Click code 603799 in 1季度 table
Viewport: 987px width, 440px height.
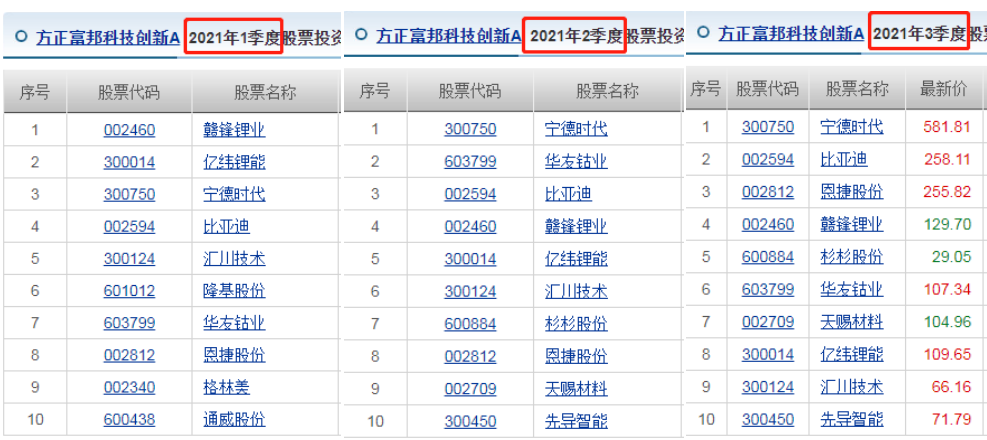coord(129,323)
